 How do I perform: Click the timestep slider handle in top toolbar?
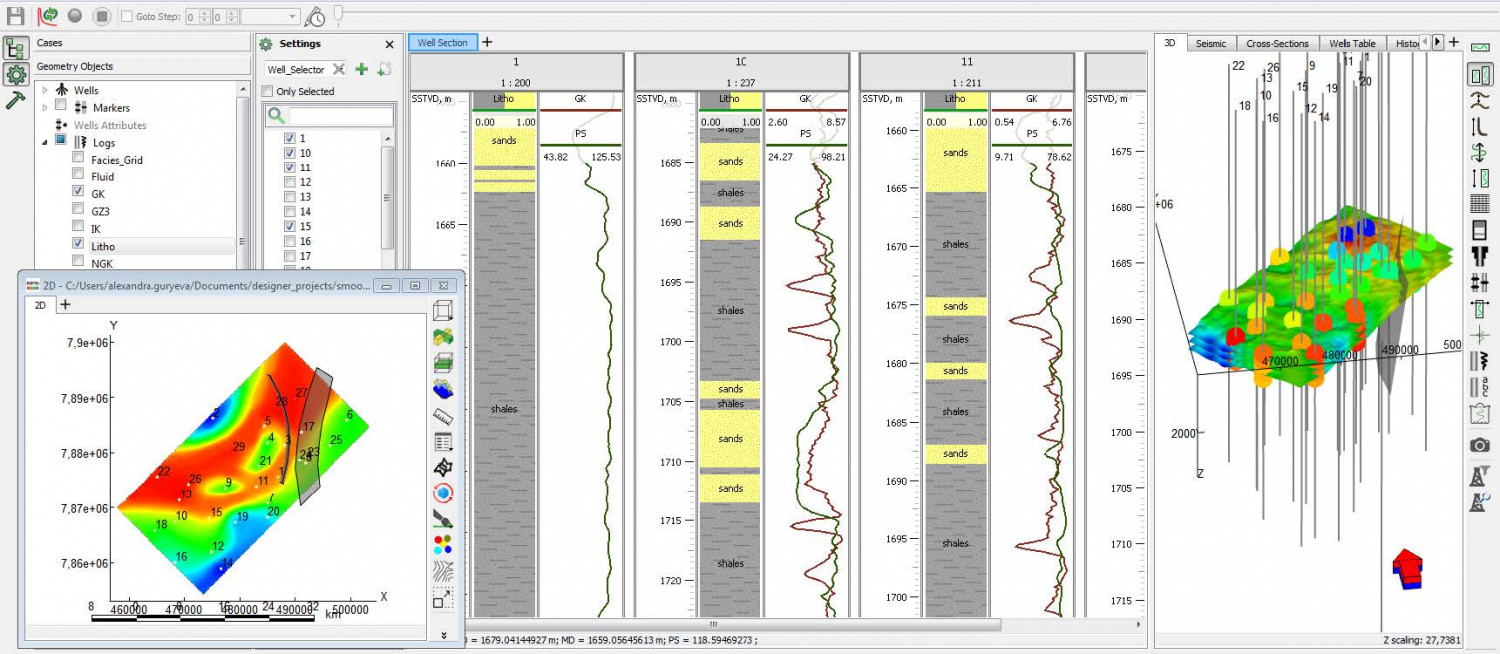[339, 14]
